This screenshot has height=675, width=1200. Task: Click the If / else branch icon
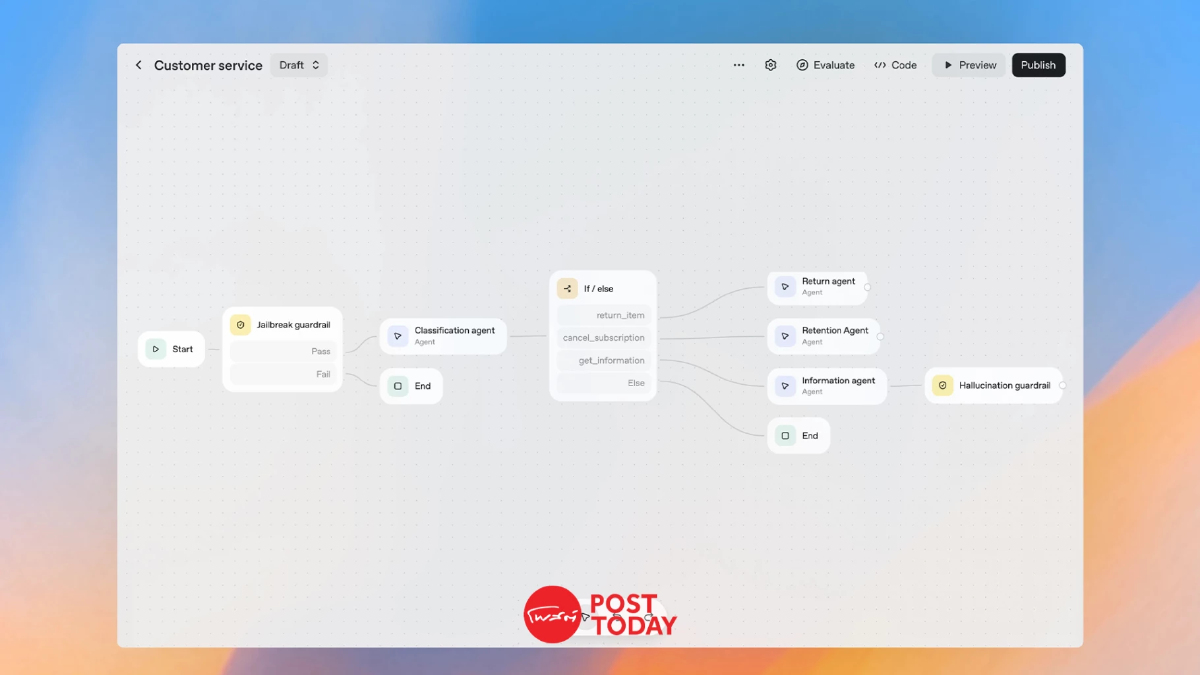[567, 289]
